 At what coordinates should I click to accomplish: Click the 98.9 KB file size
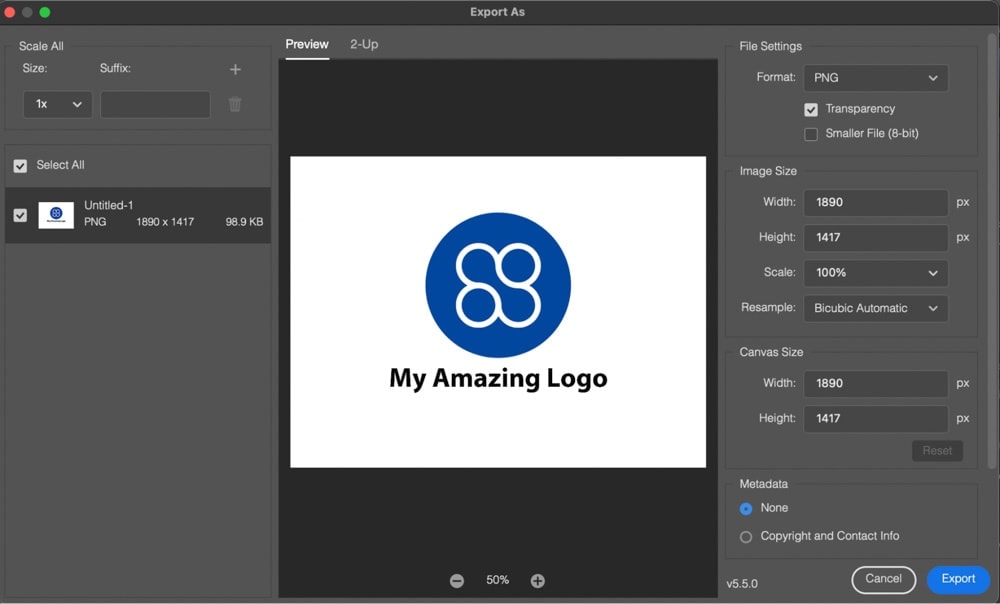click(244, 222)
